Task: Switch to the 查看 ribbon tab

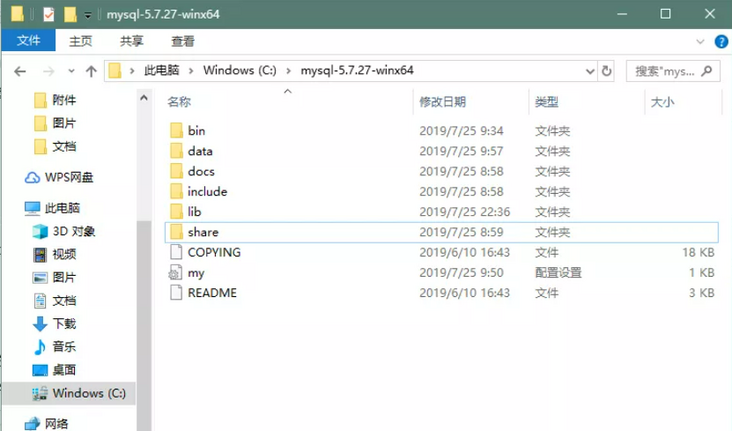Action: point(183,41)
